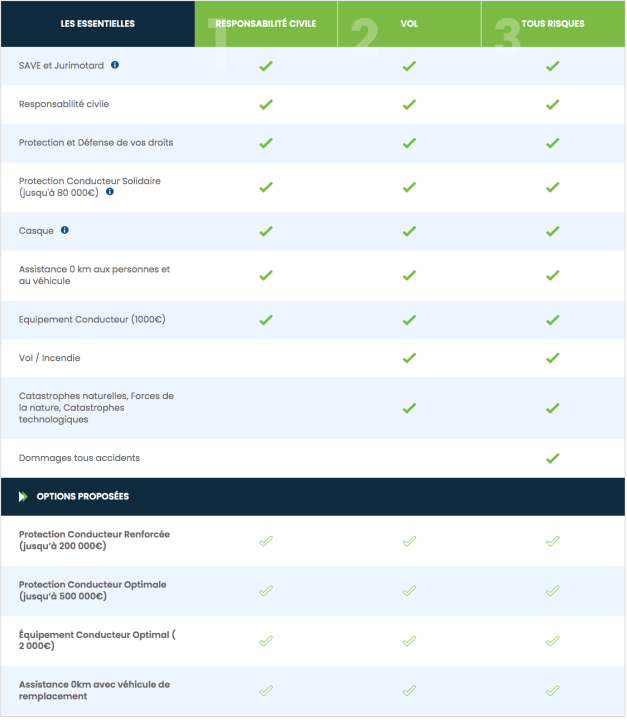Click Vol checkmark for Catastrophes naturelles row
The image size is (627, 720).
(409, 408)
